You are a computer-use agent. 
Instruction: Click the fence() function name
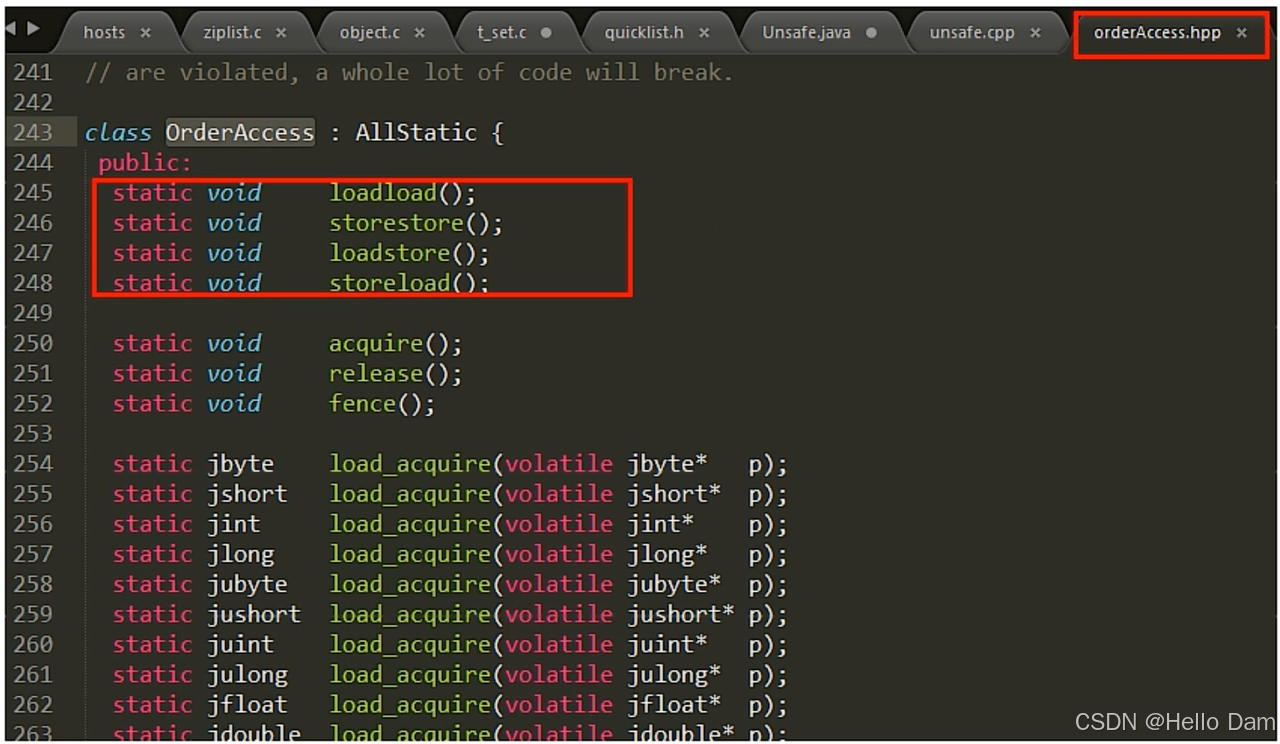(363, 403)
